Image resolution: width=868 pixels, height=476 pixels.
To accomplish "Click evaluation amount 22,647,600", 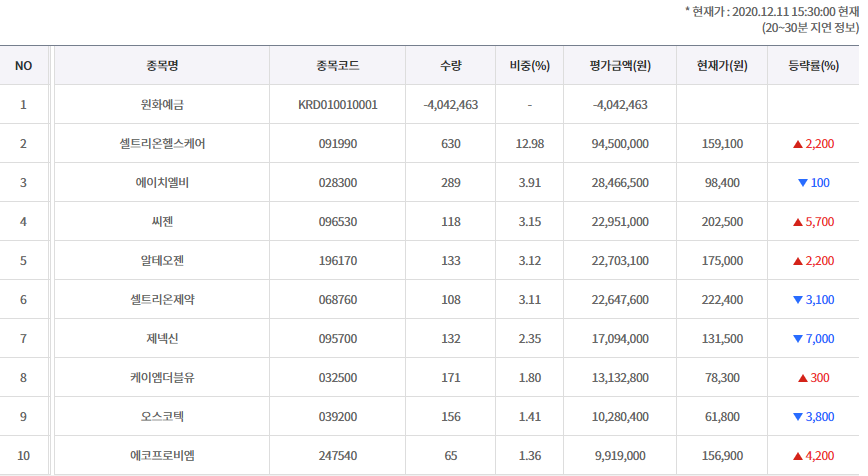I will pos(620,300).
